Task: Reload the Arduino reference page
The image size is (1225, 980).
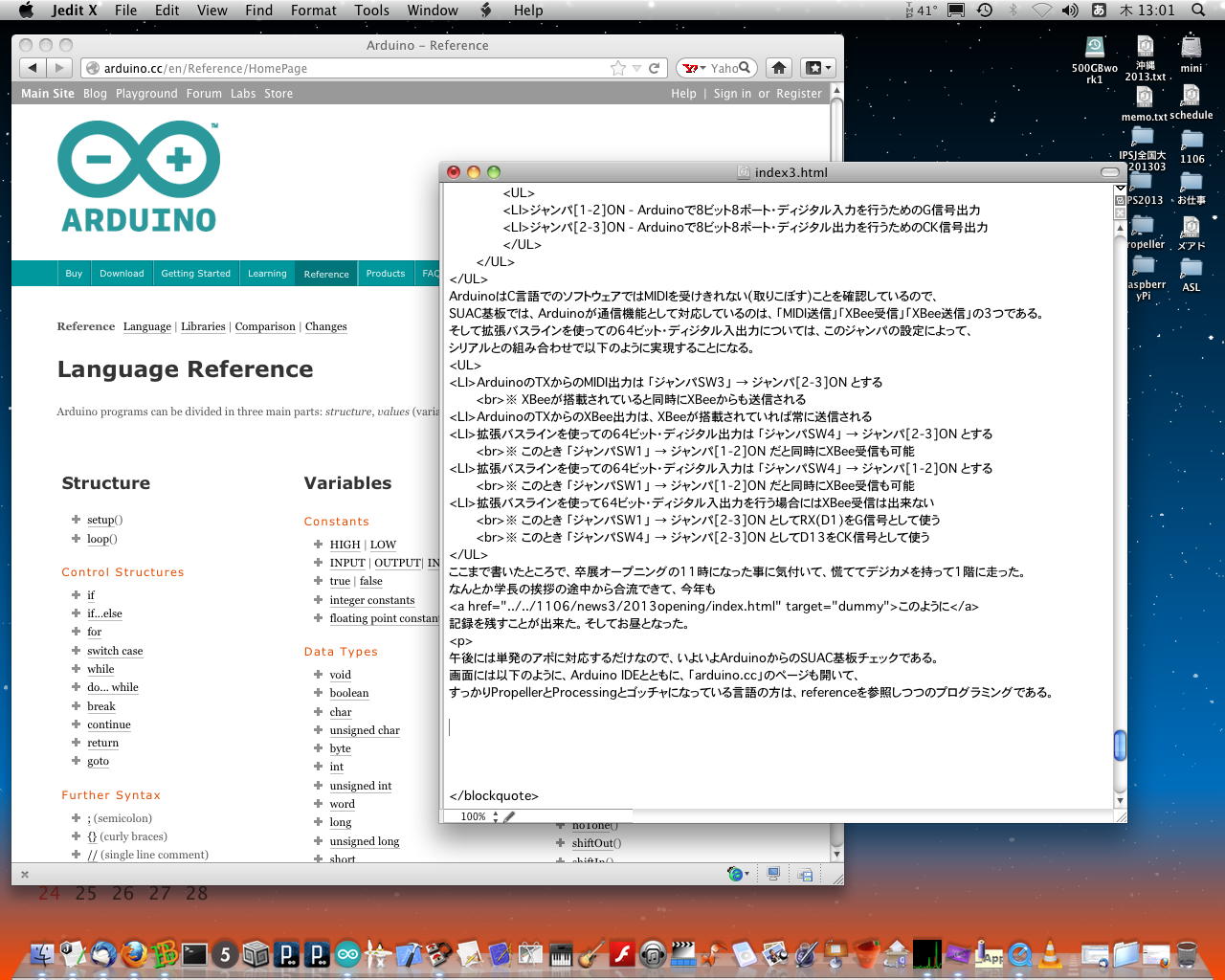Action: [655, 68]
